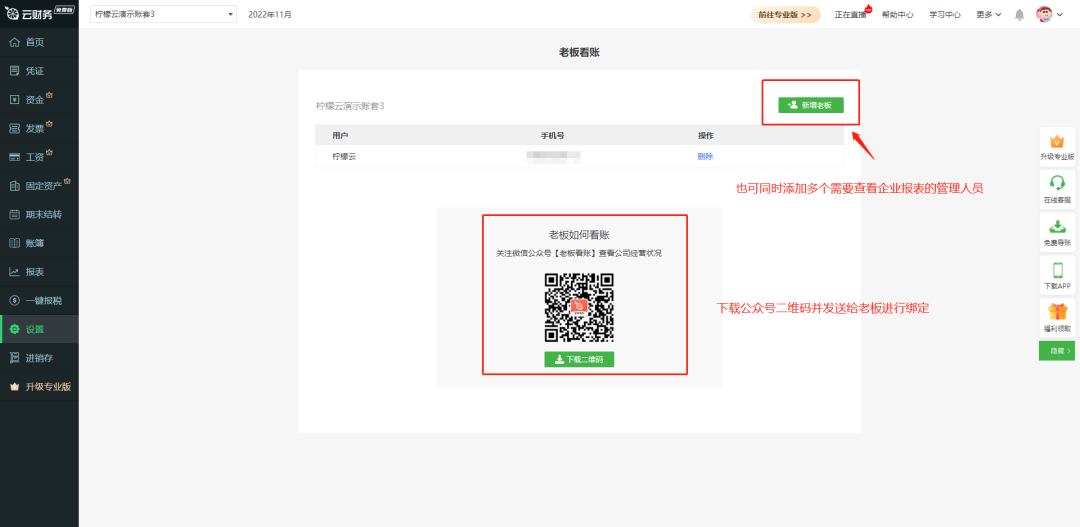Click the phone 下载APP icon
Screen dimensions: 1080x527
pyautogui.click(x=1057, y=269)
